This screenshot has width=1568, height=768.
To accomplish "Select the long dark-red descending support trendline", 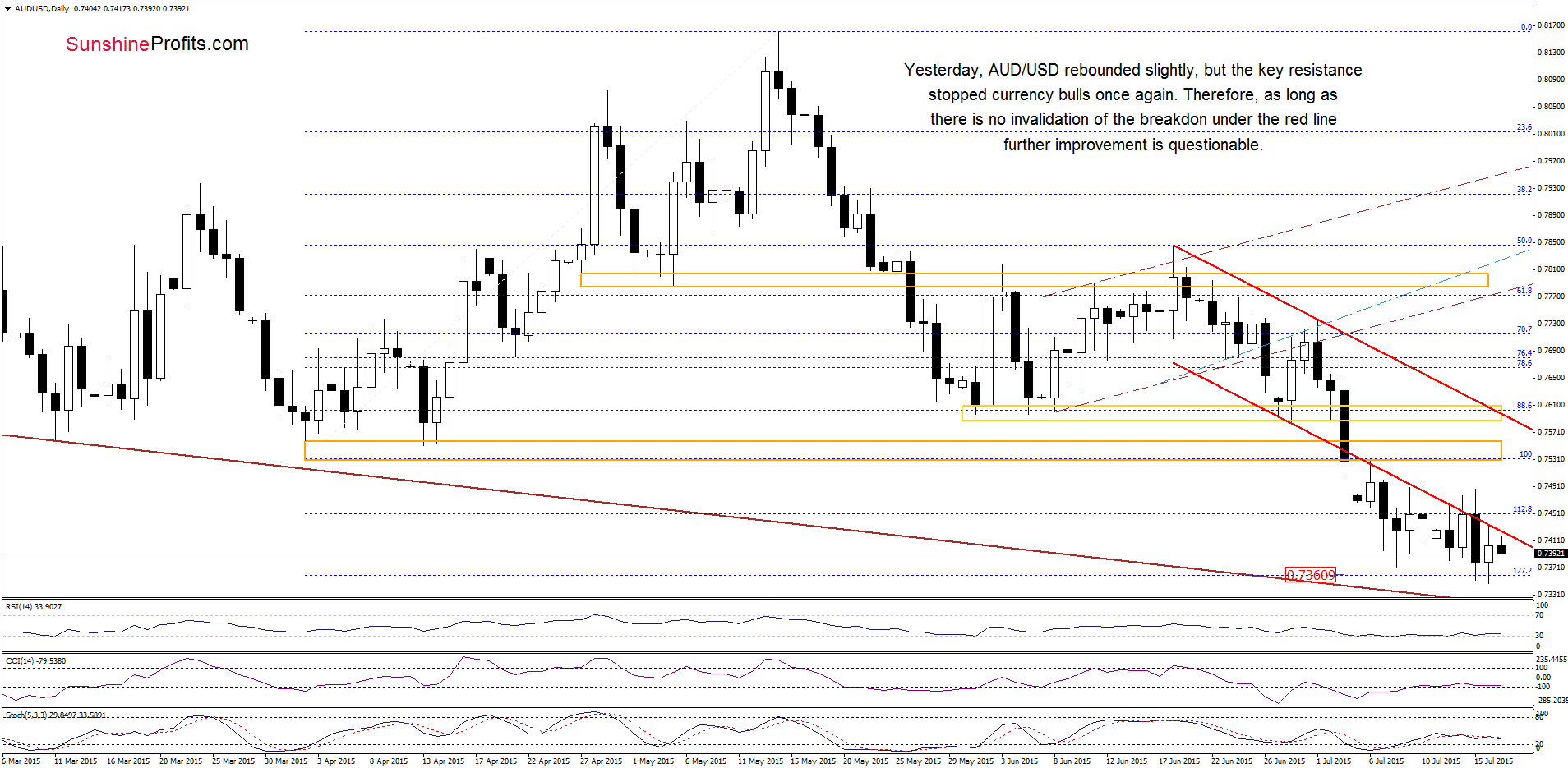I will point(726,517).
